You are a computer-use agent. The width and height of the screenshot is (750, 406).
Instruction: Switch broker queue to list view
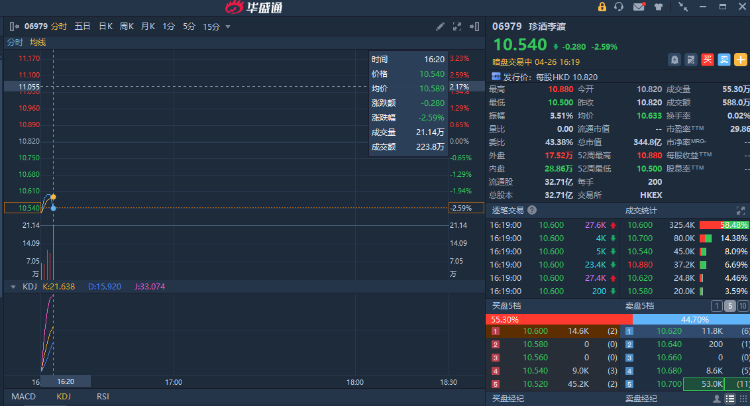(x=730, y=398)
